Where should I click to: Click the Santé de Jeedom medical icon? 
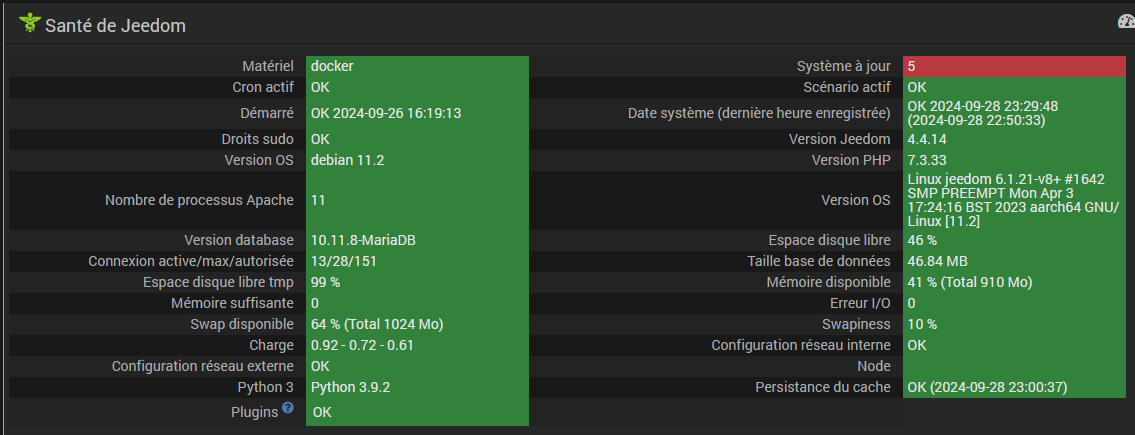(29, 23)
